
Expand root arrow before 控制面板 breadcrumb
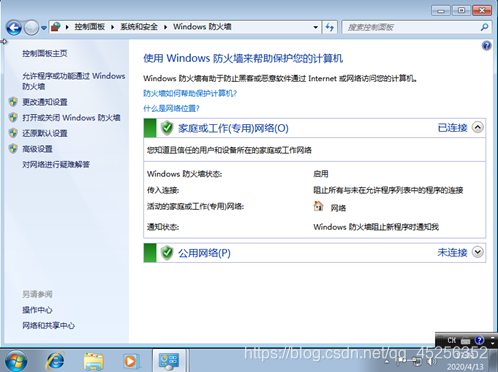(67, 27)
